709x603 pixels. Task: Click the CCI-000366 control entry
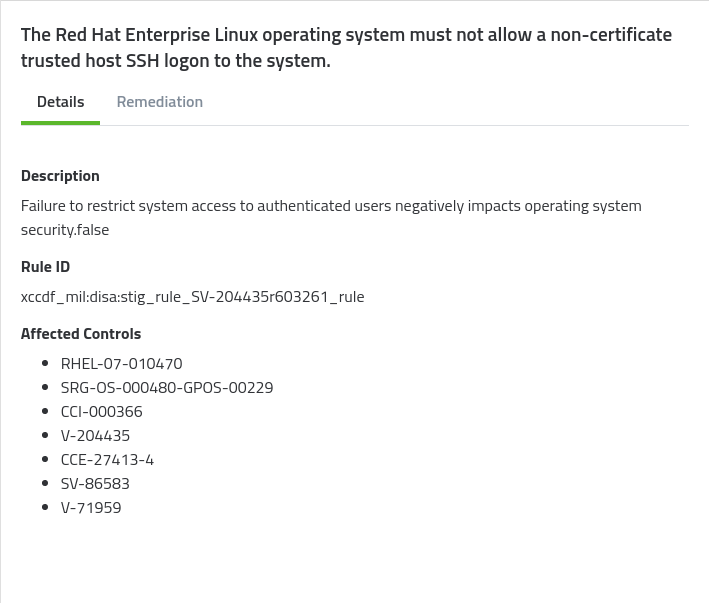tap(102, 412)
